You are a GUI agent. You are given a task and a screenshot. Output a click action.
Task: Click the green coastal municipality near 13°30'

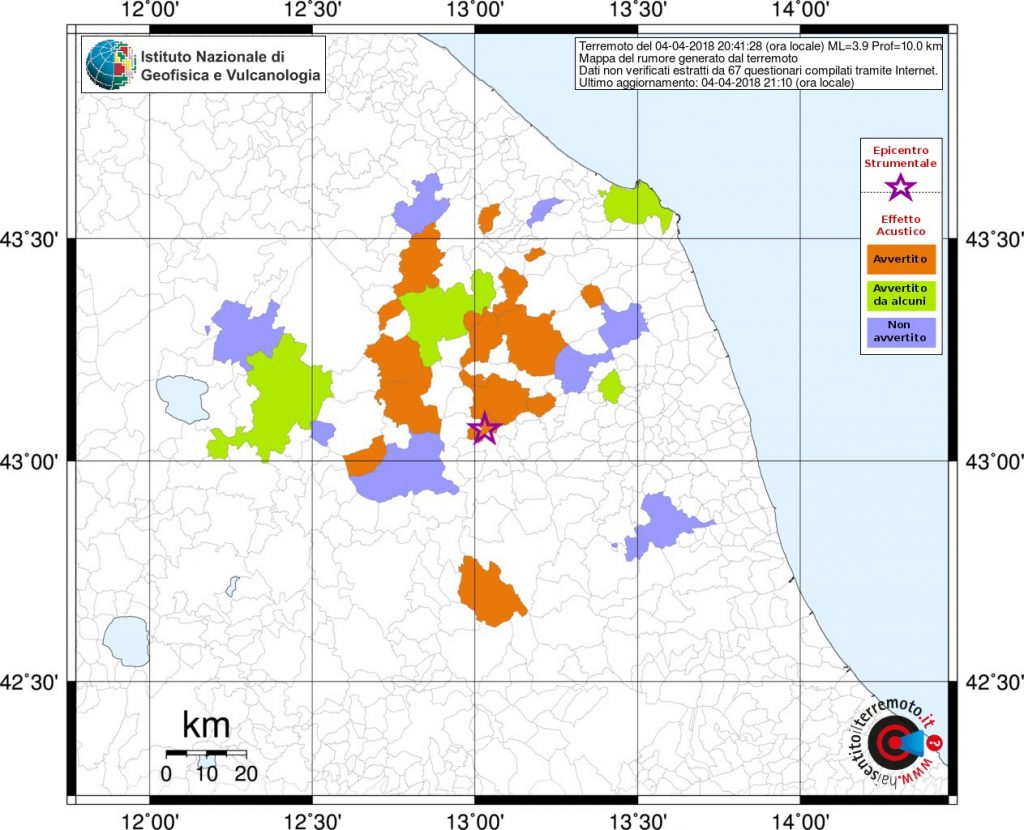pyautogui.click(x=637, y=204)
